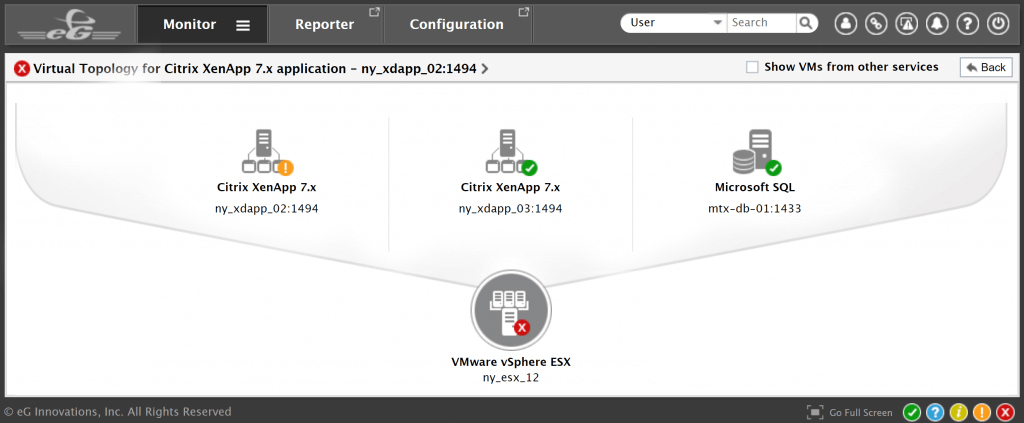
Task: Click the eG Innovations copyright text
Action: click(118, 412)
